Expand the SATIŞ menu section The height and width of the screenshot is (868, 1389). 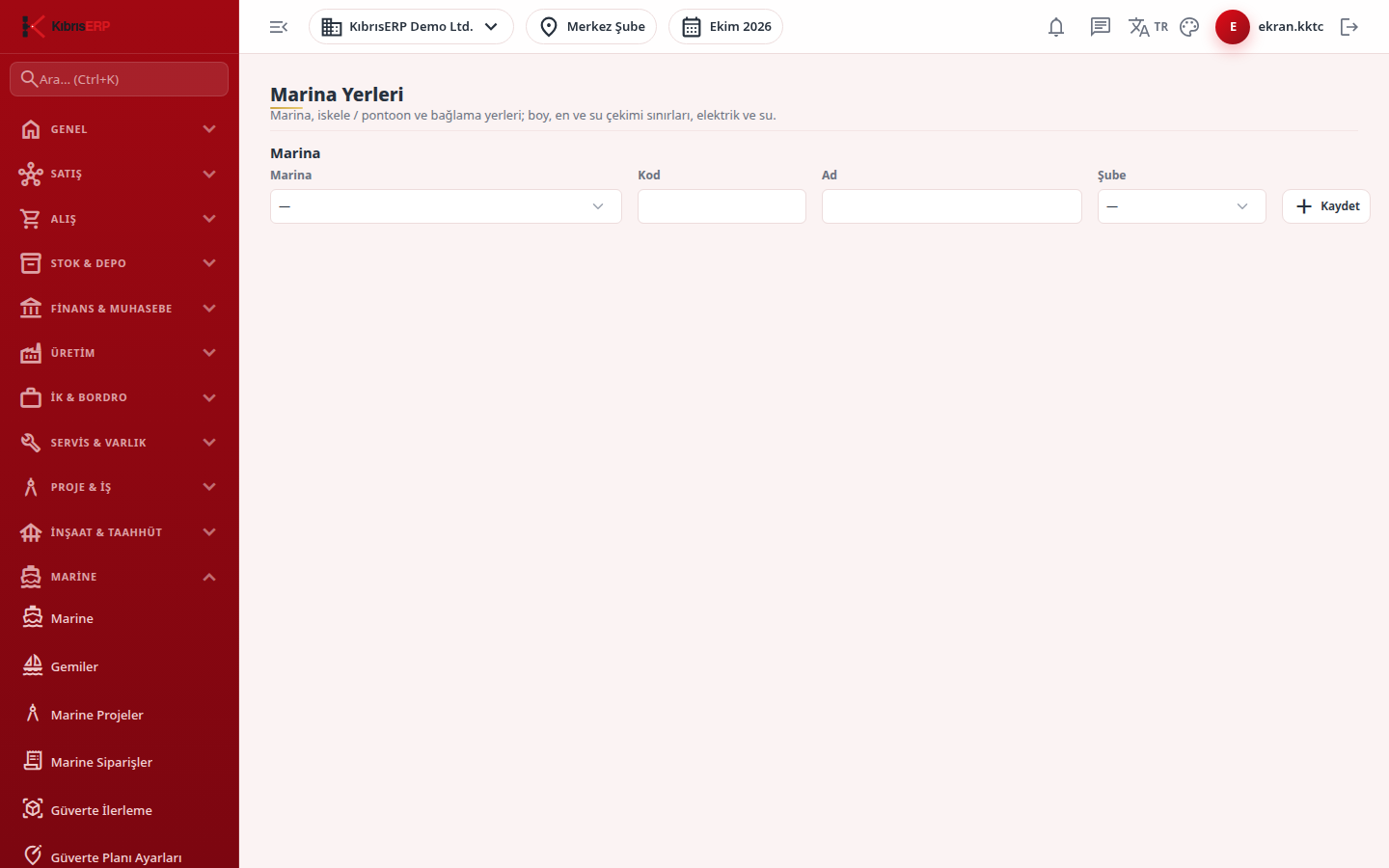point(120,174)
